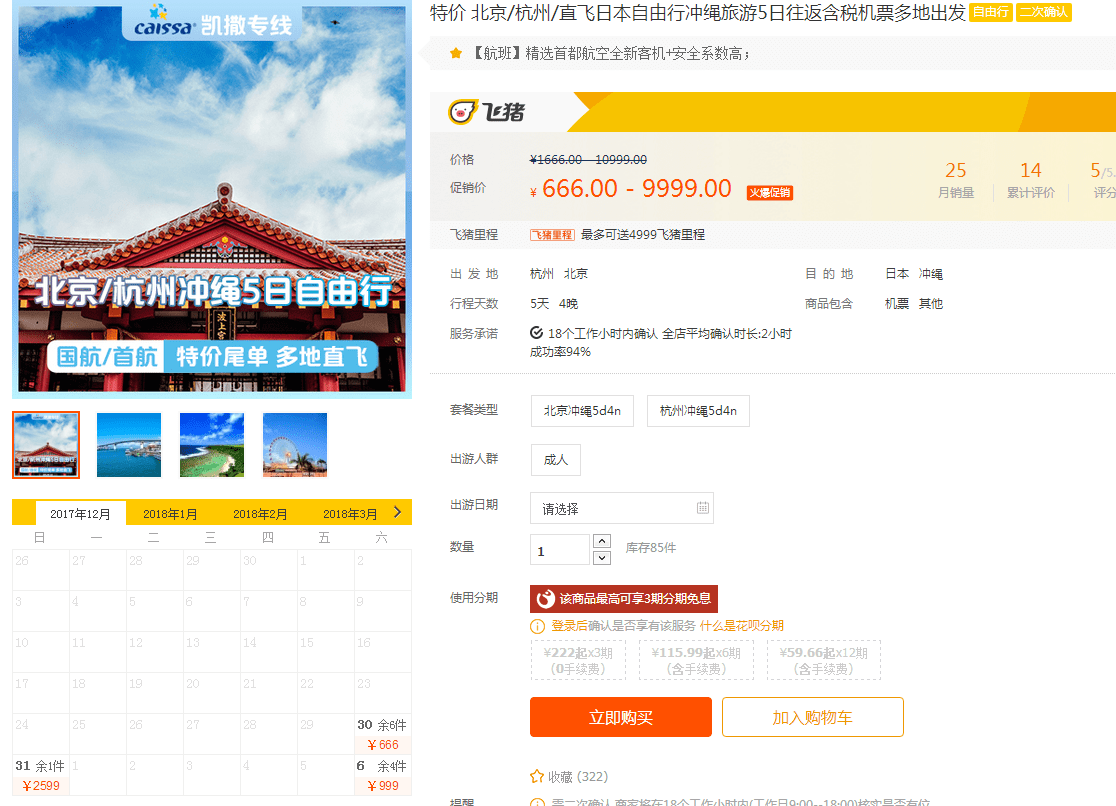Select 成人 traveler type
The height and width of the screenshot is (806, 1116).
tap(556, 460)
